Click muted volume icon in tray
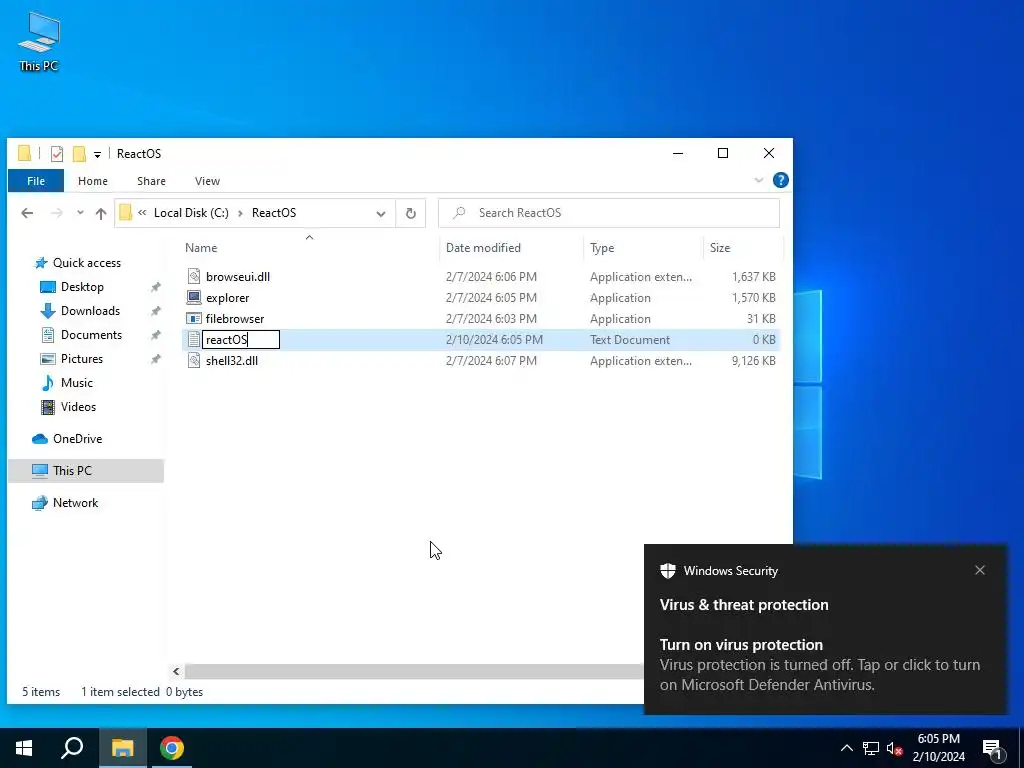1024x768 pixels. [x=895, y=748]
